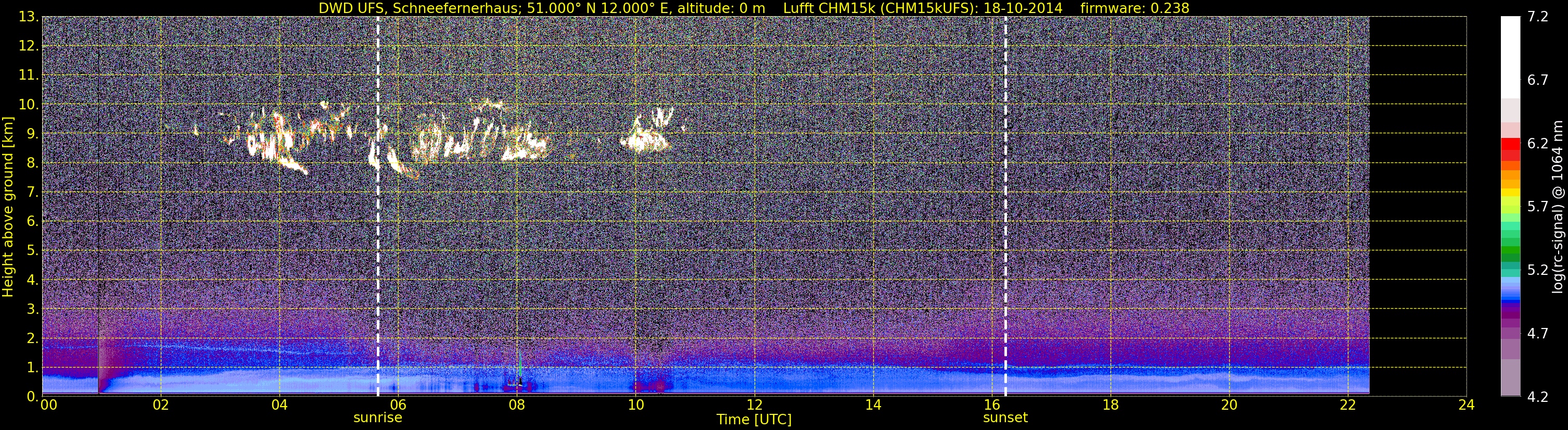The image size is (1568, 430).
Task: Click the '12' time axis tick label
Action: coord(754,405)
